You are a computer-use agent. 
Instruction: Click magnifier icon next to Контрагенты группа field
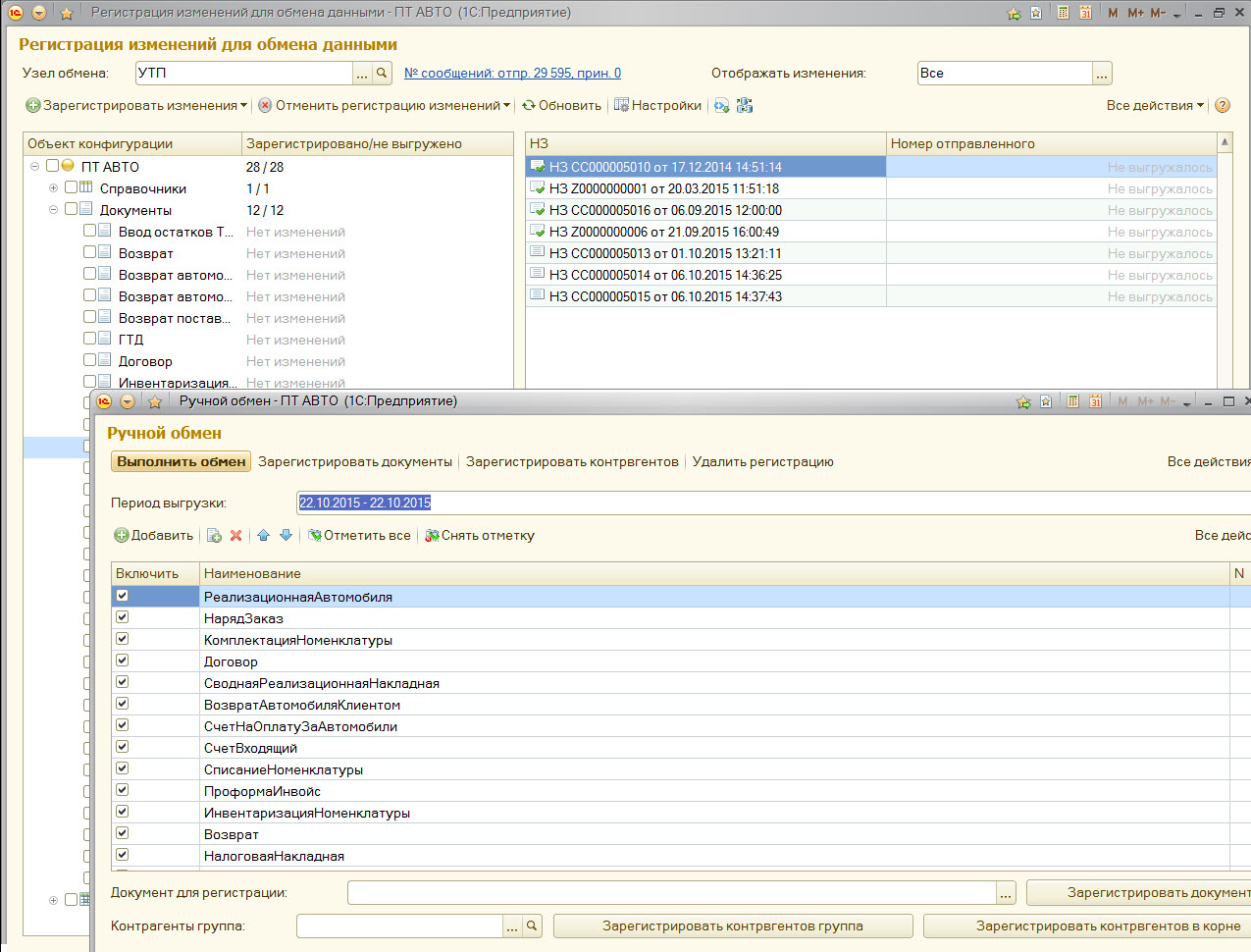coord(532,926)
